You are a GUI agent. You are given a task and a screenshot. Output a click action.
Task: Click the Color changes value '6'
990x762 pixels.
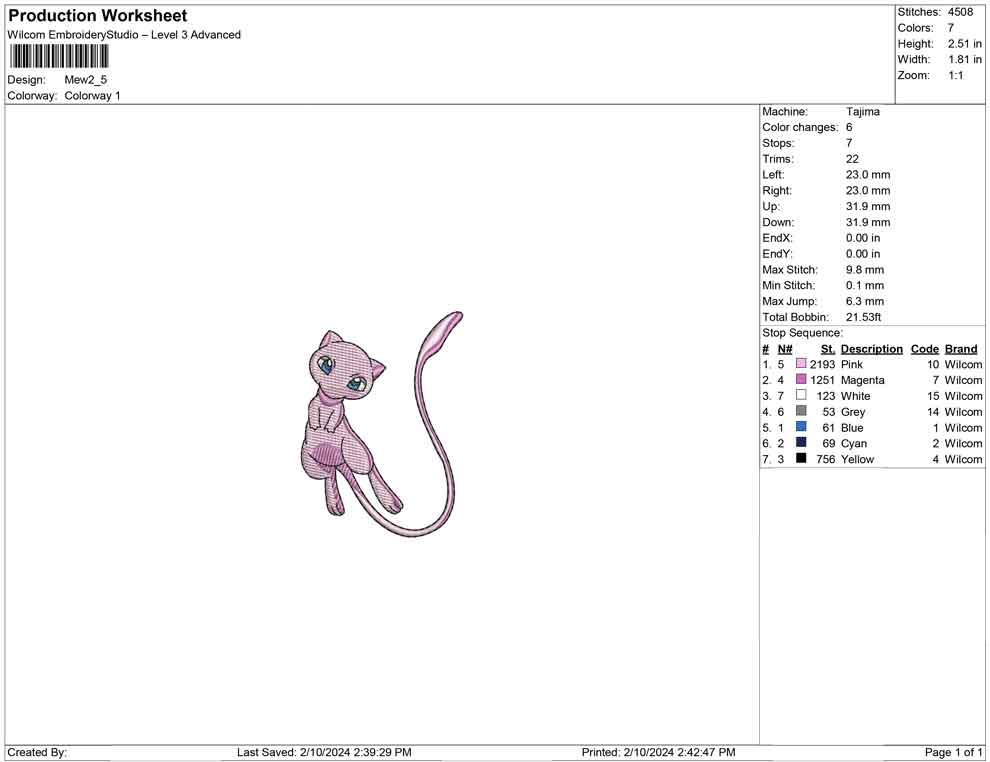(x=849, y=128)
